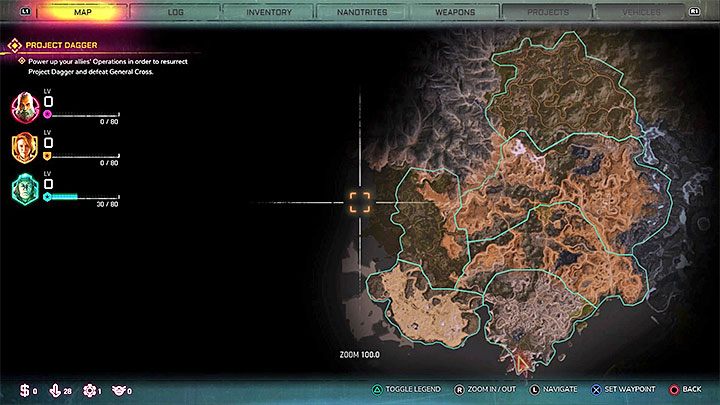Click the pink ally's level box
This screenshot has width=720, height=405.
(48, 101)
